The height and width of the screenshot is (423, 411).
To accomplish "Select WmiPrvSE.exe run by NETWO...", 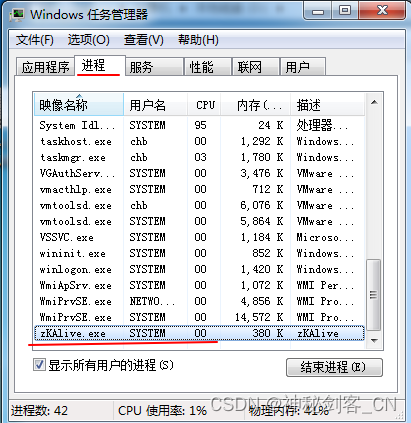I will click(199, 301).
